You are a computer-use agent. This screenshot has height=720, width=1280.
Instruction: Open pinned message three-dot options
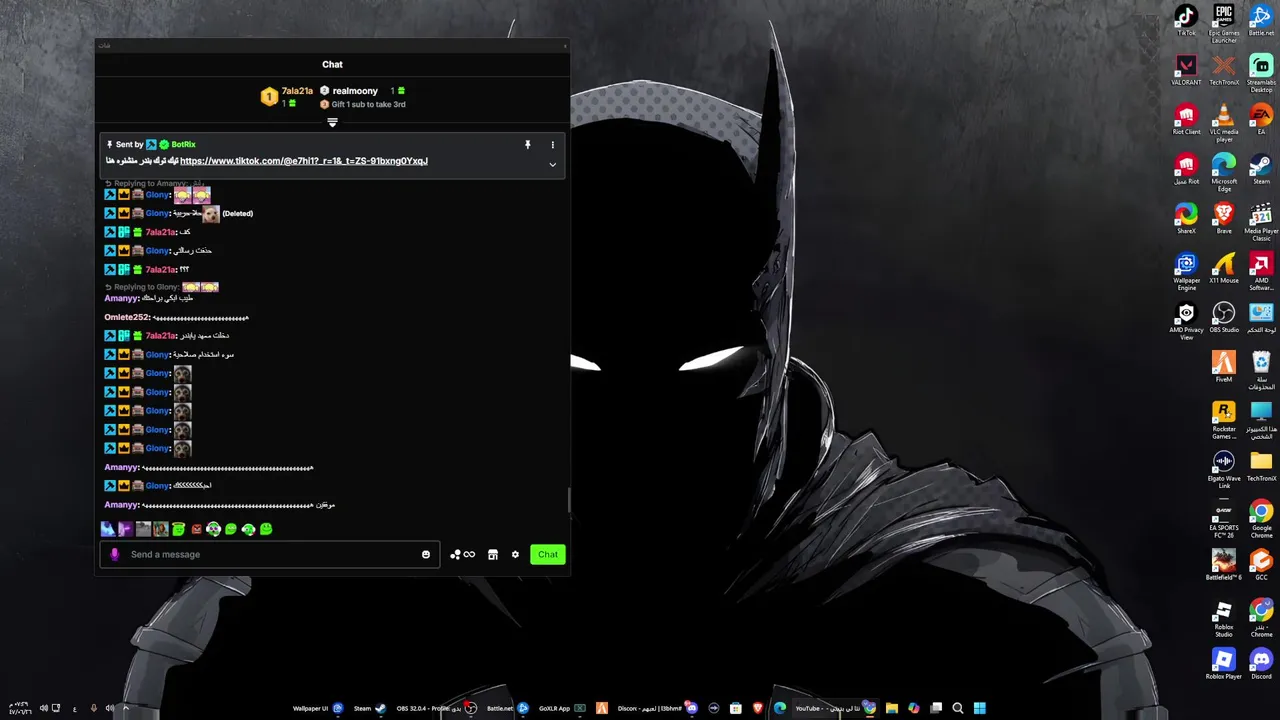552,145
